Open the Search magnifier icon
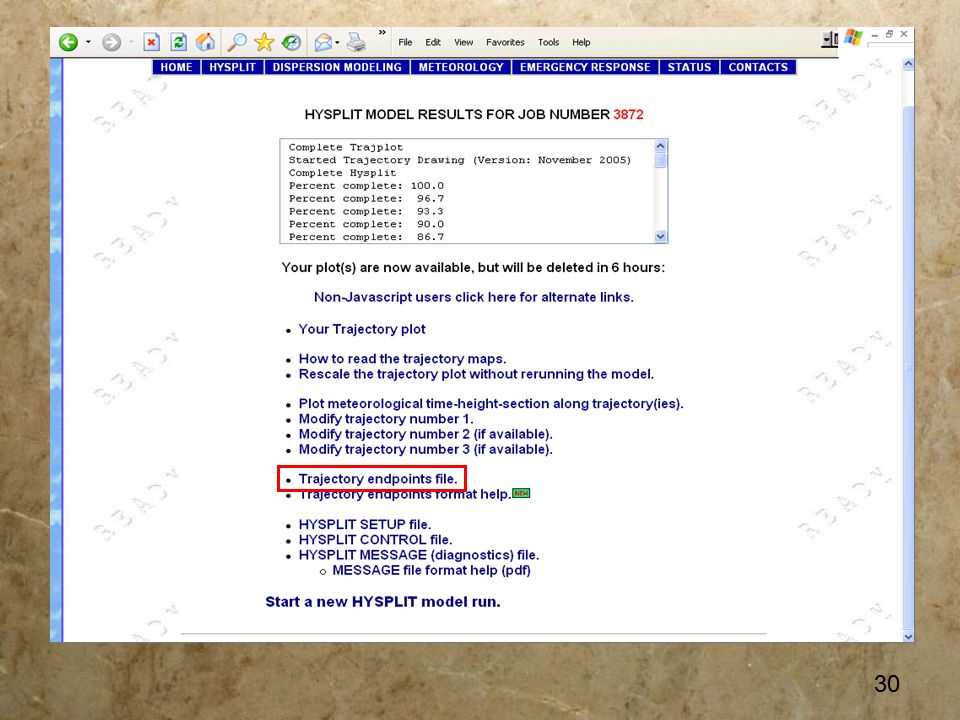 [237, 42]
